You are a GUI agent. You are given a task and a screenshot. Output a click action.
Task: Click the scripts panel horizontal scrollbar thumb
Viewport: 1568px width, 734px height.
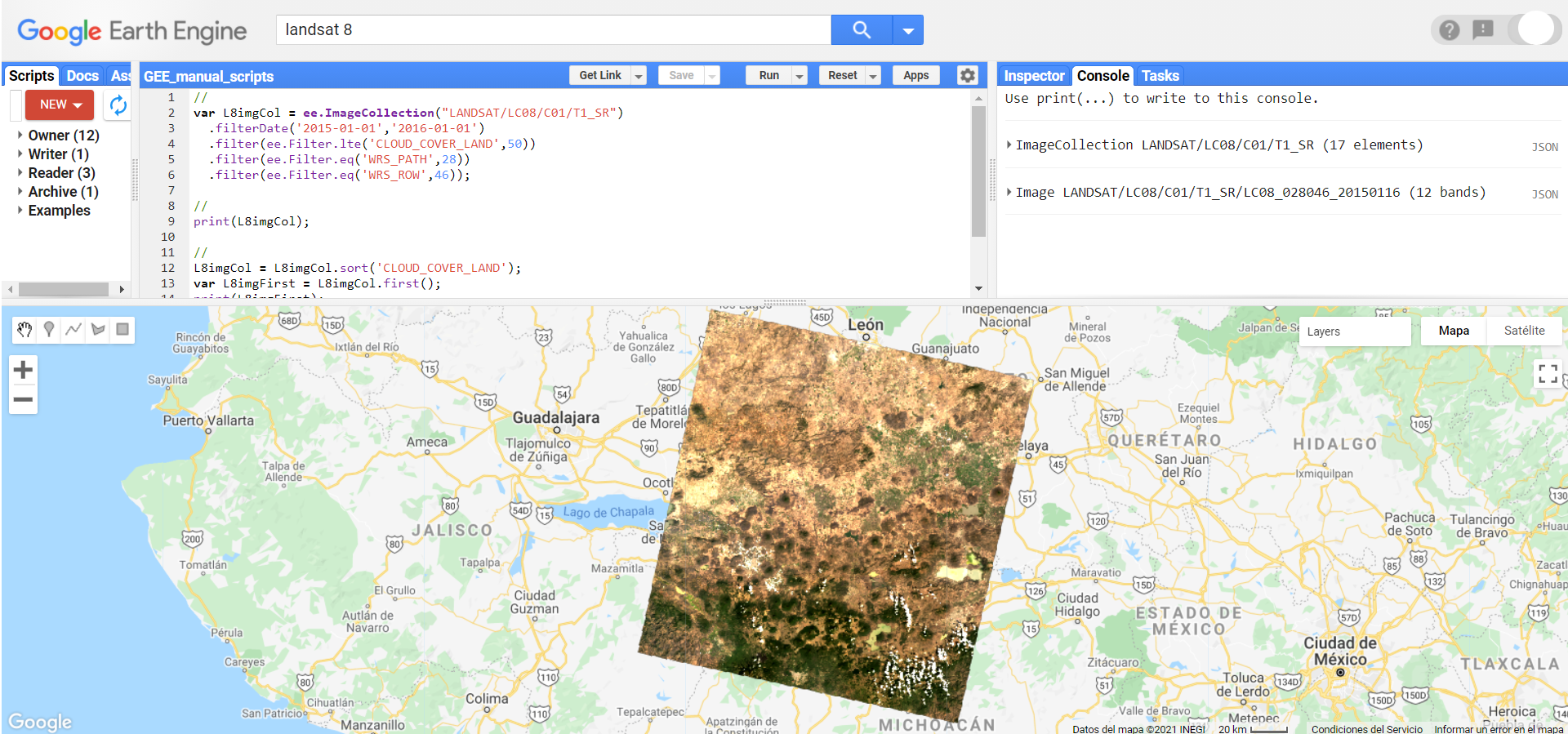[64, 289]
